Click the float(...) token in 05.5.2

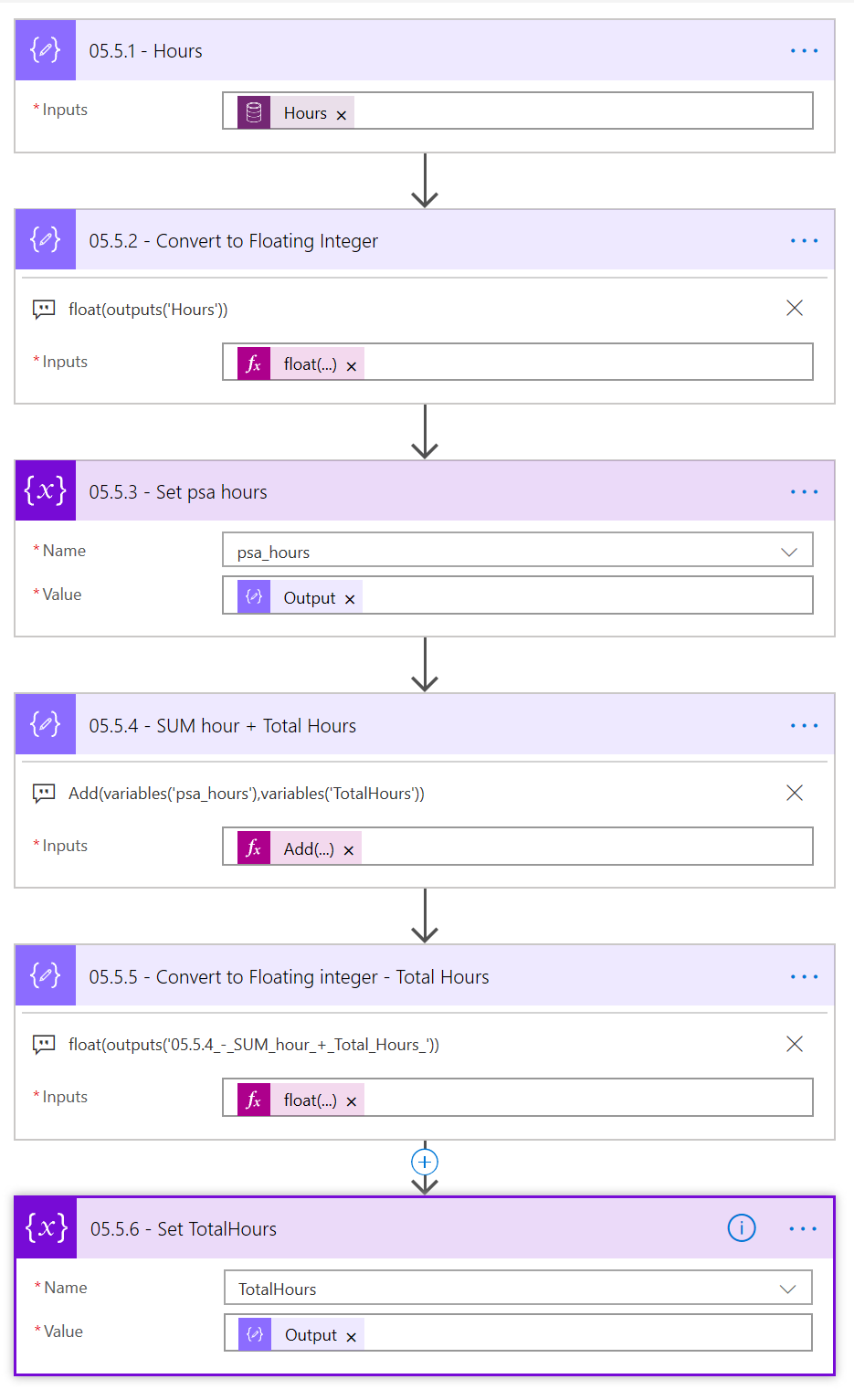[310, 364]
